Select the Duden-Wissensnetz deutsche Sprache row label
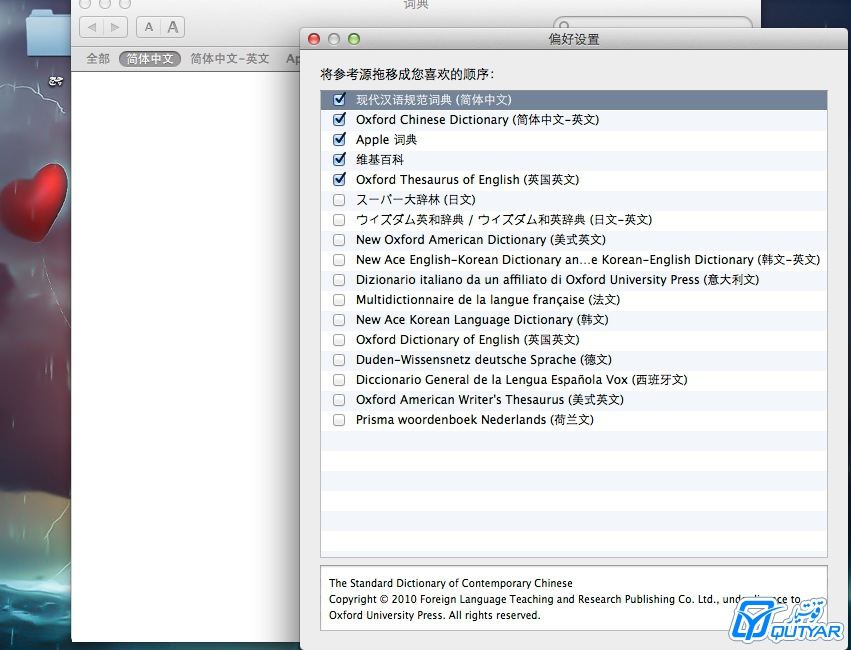851x650 pixels. tap(484, 360)
